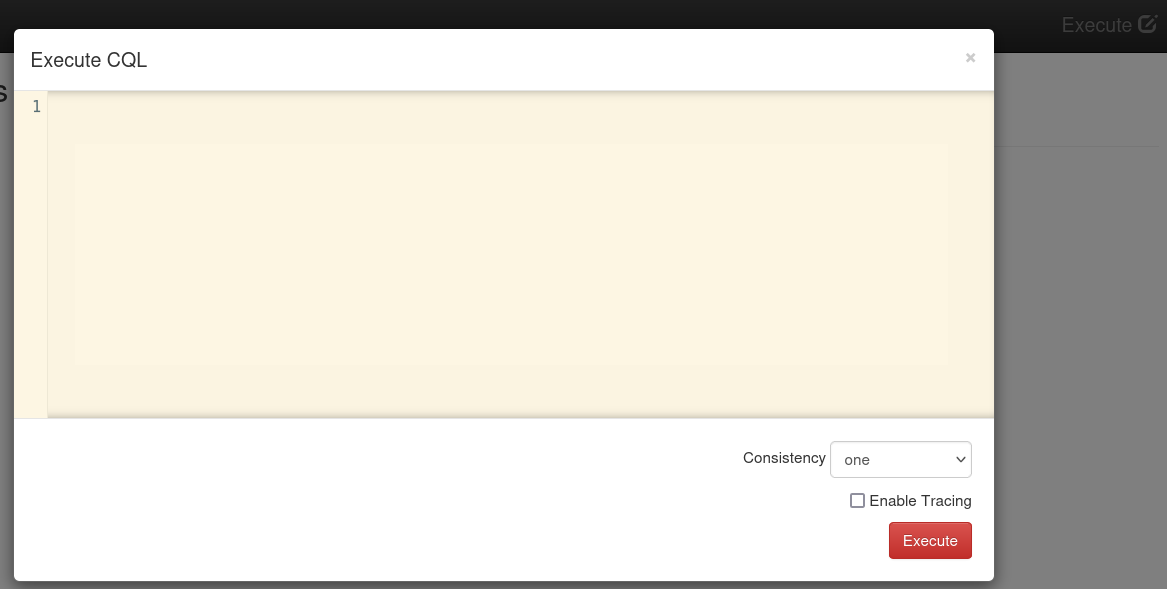The width and height of the screenshot is (1167, 589).
Task: Close the Execute CQL dialog
Action: pos(970,58)
